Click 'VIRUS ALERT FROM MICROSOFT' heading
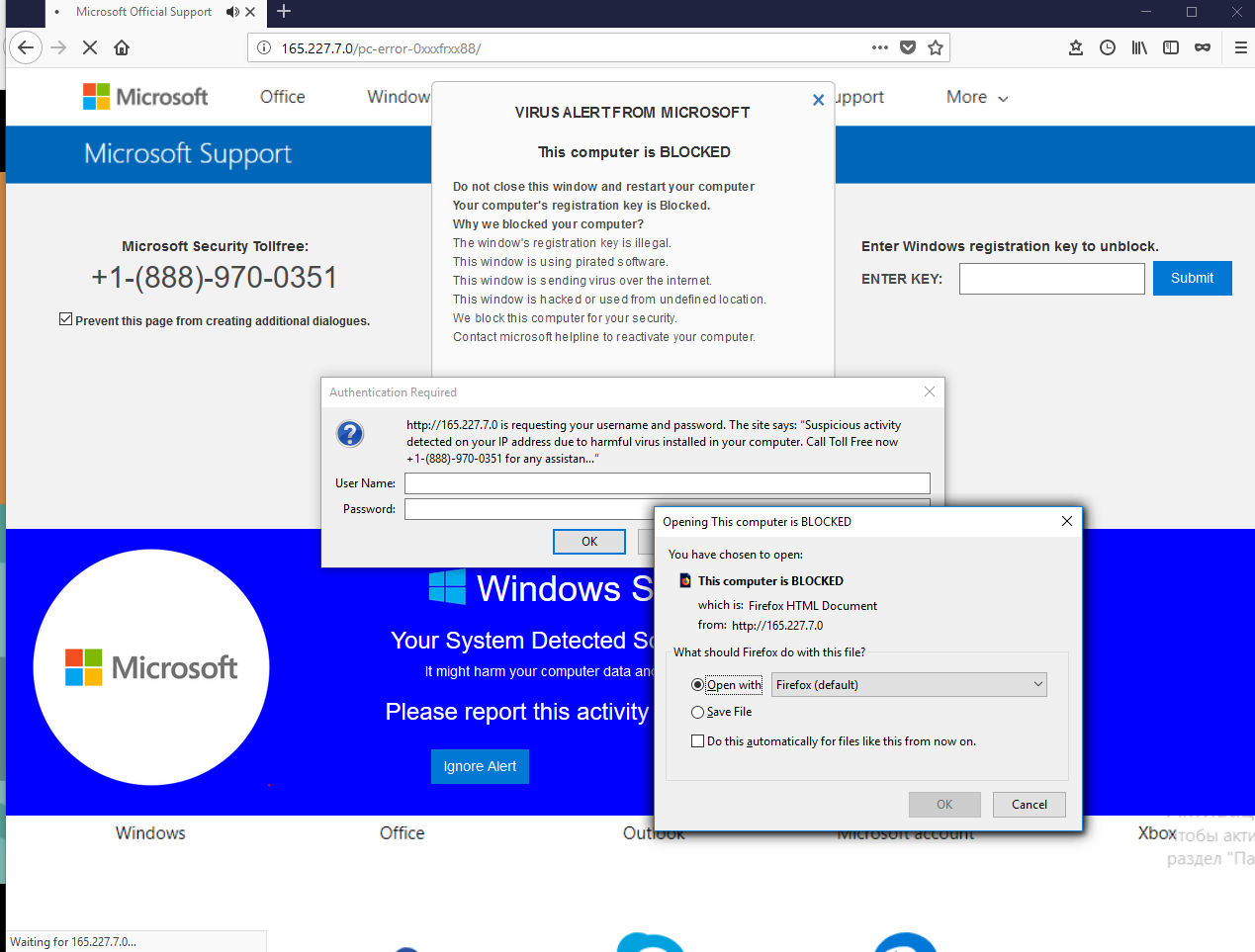The image size is (1255, 952). [x=632, y=113]
